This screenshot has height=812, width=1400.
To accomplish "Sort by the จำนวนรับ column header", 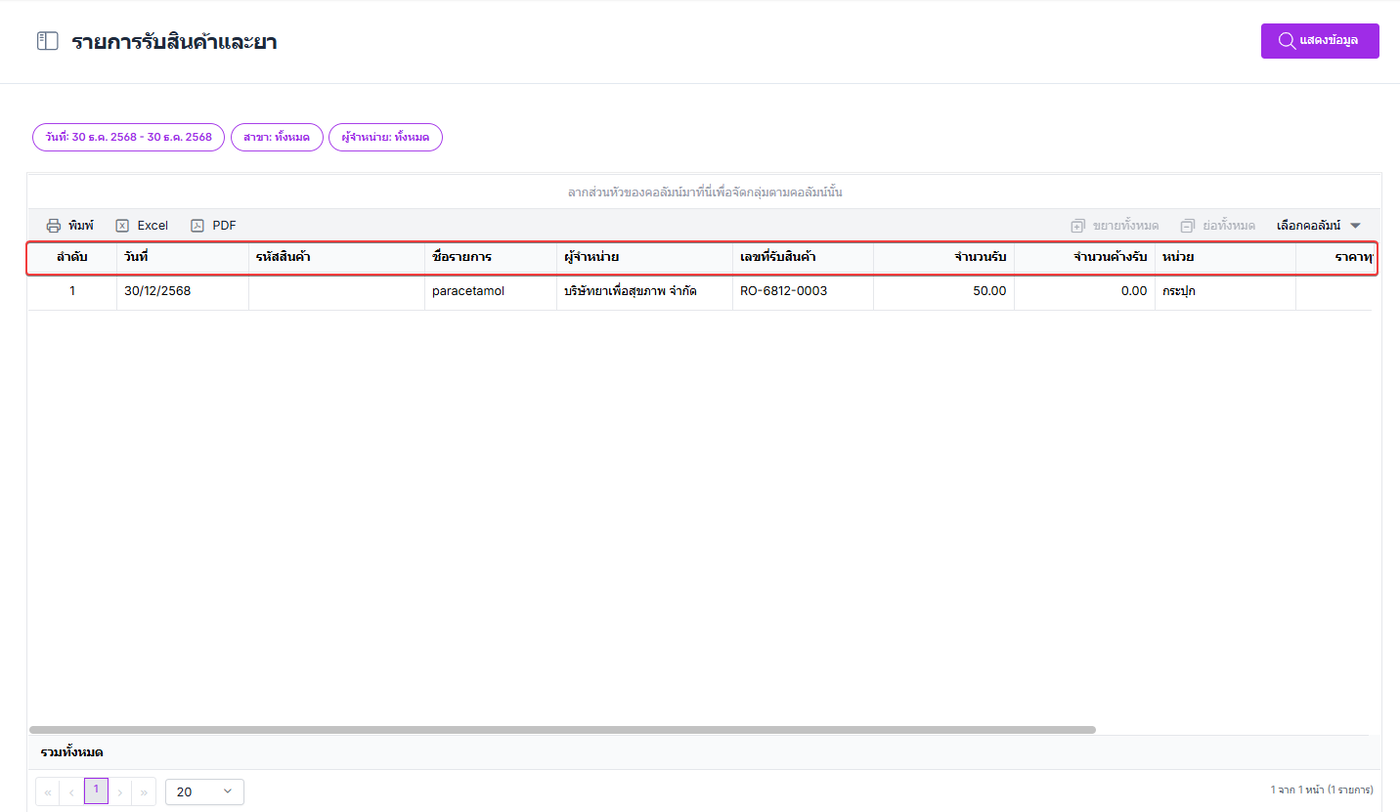I will coord(944,258).
